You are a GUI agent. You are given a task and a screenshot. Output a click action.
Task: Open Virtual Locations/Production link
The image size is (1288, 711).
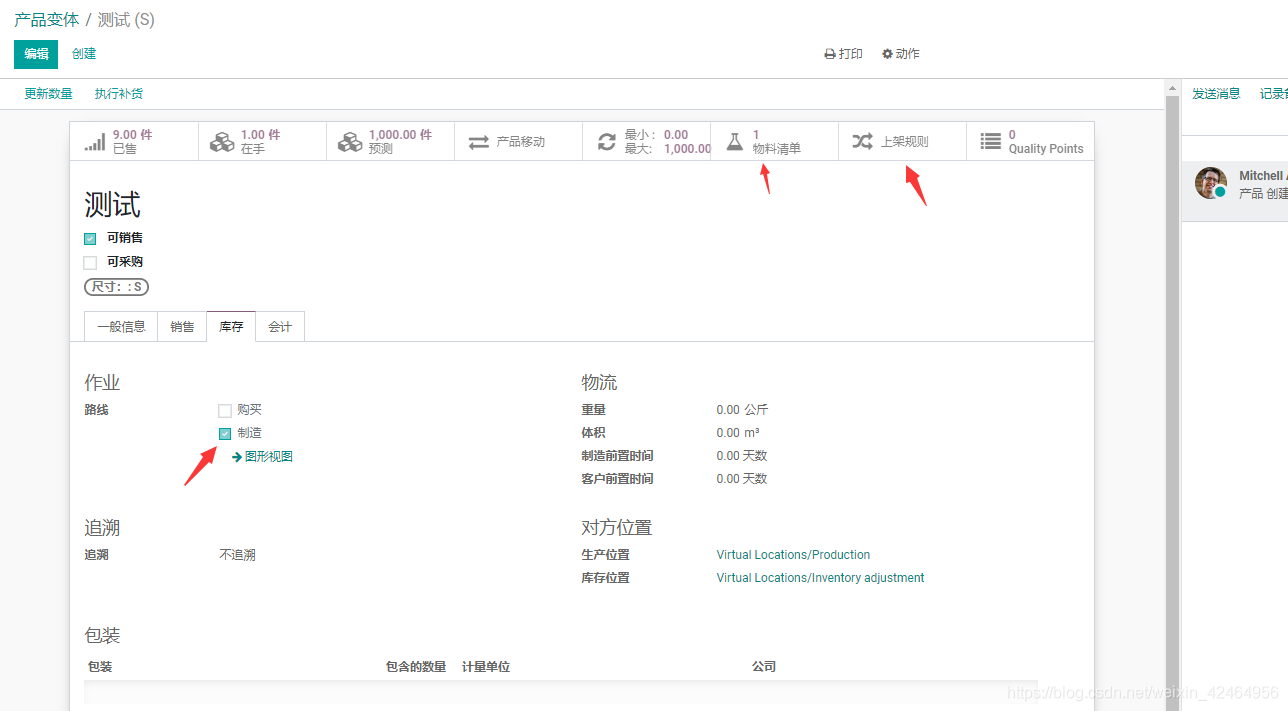[x=793, y=555]
